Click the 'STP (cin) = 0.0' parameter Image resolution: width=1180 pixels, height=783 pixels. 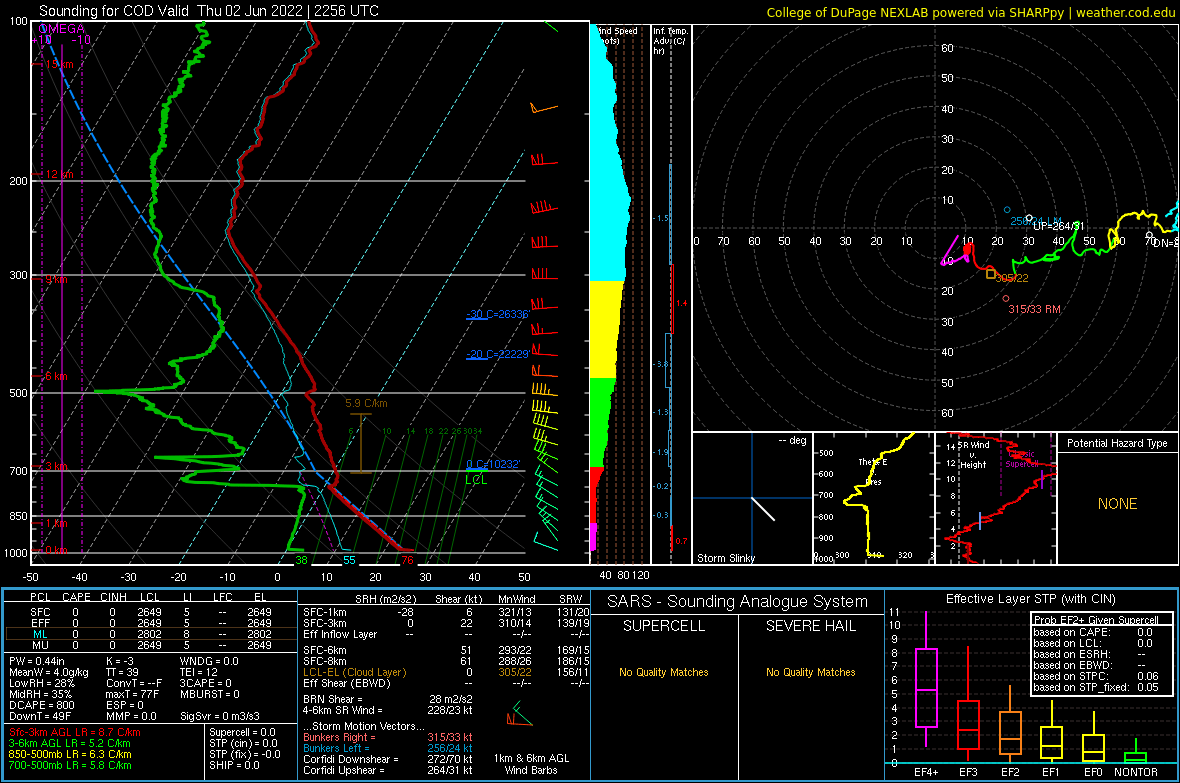[243, 743]
